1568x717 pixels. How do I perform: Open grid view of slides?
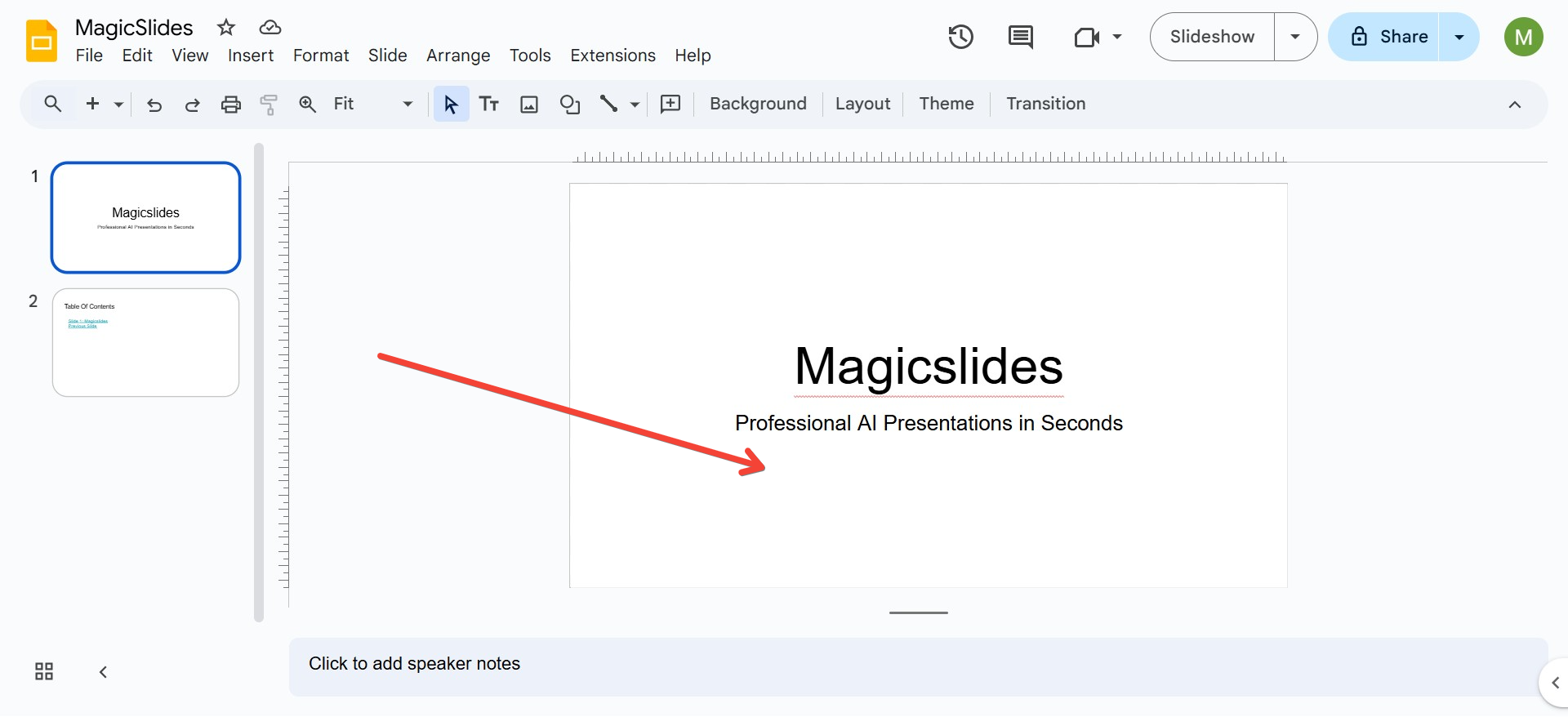(44, 671)
